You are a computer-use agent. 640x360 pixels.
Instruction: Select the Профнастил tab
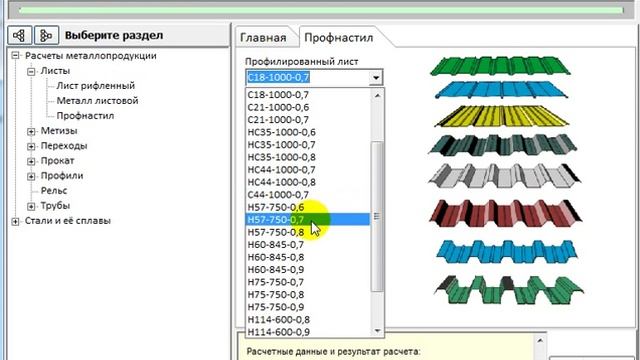coord(339,38)
